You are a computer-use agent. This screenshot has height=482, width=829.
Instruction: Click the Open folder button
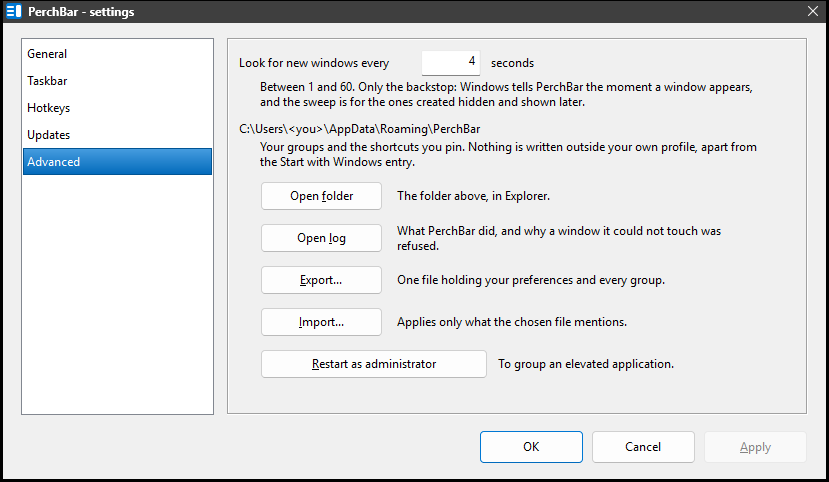(x=321, y=196)
